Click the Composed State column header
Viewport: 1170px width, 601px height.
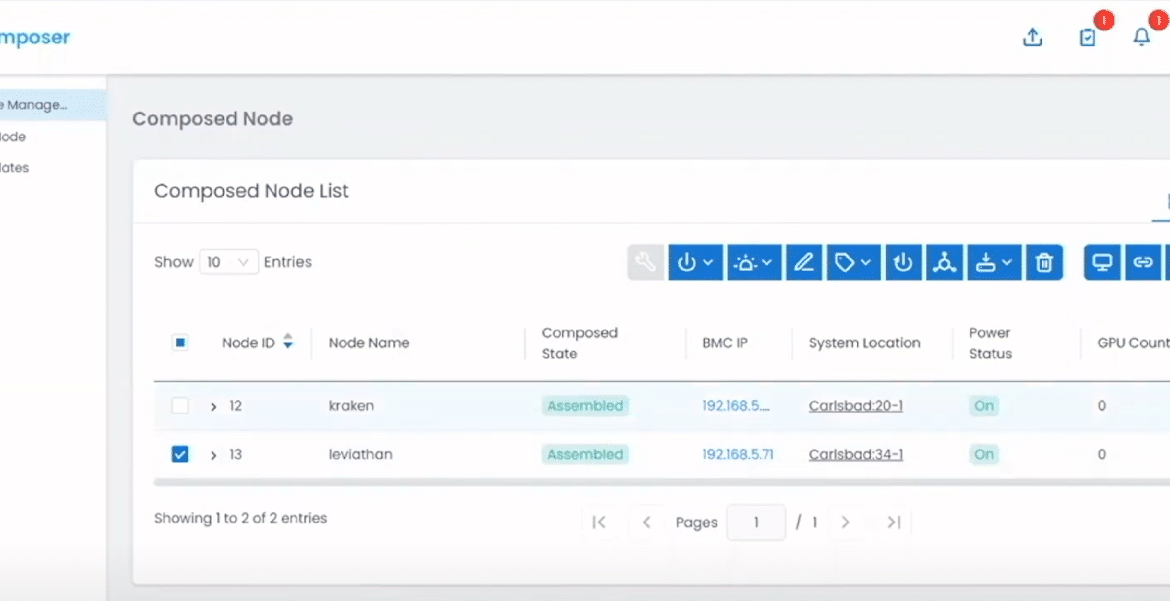579,343
